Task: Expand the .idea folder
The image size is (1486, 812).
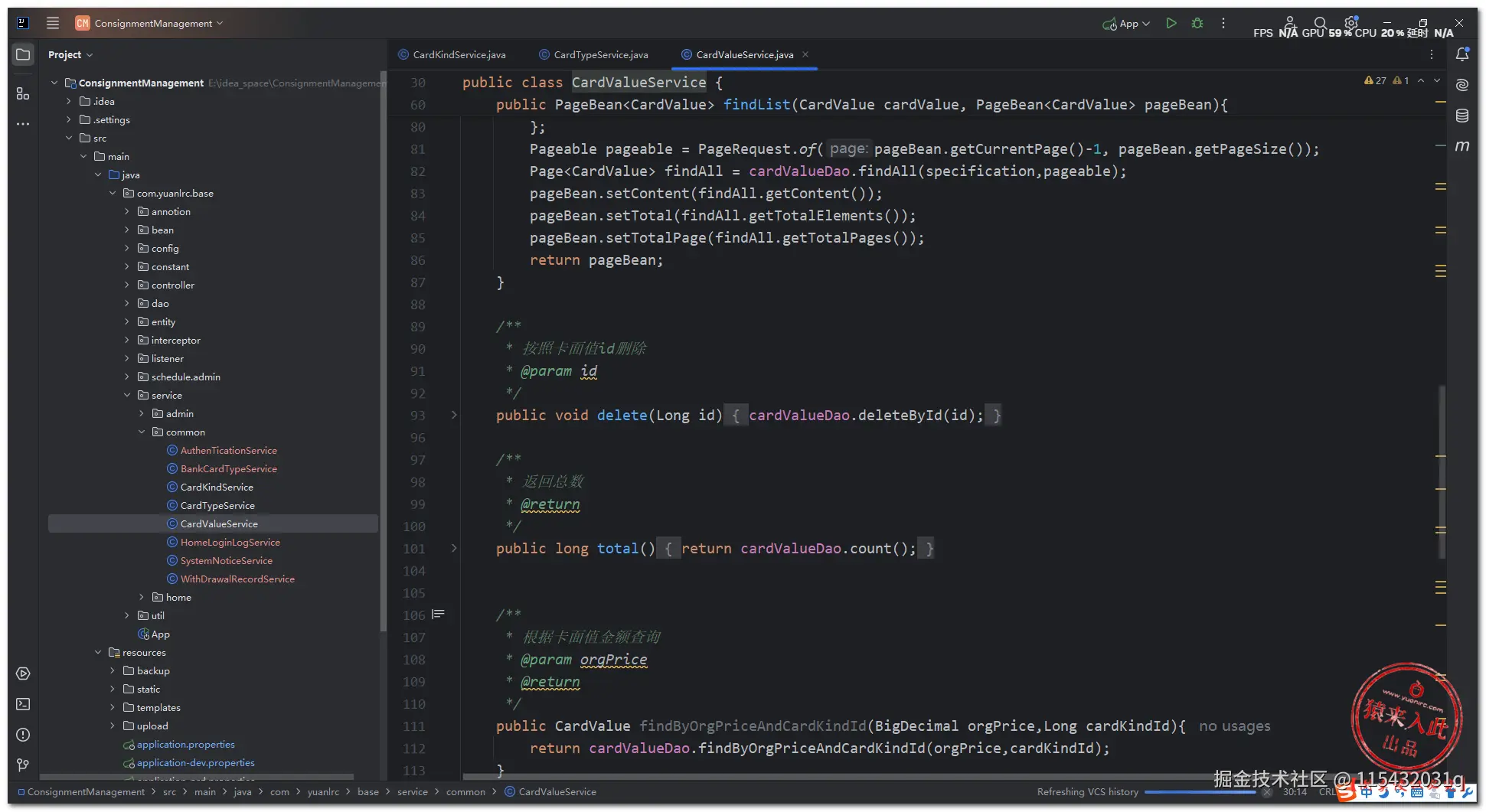Action: (69, 101)
